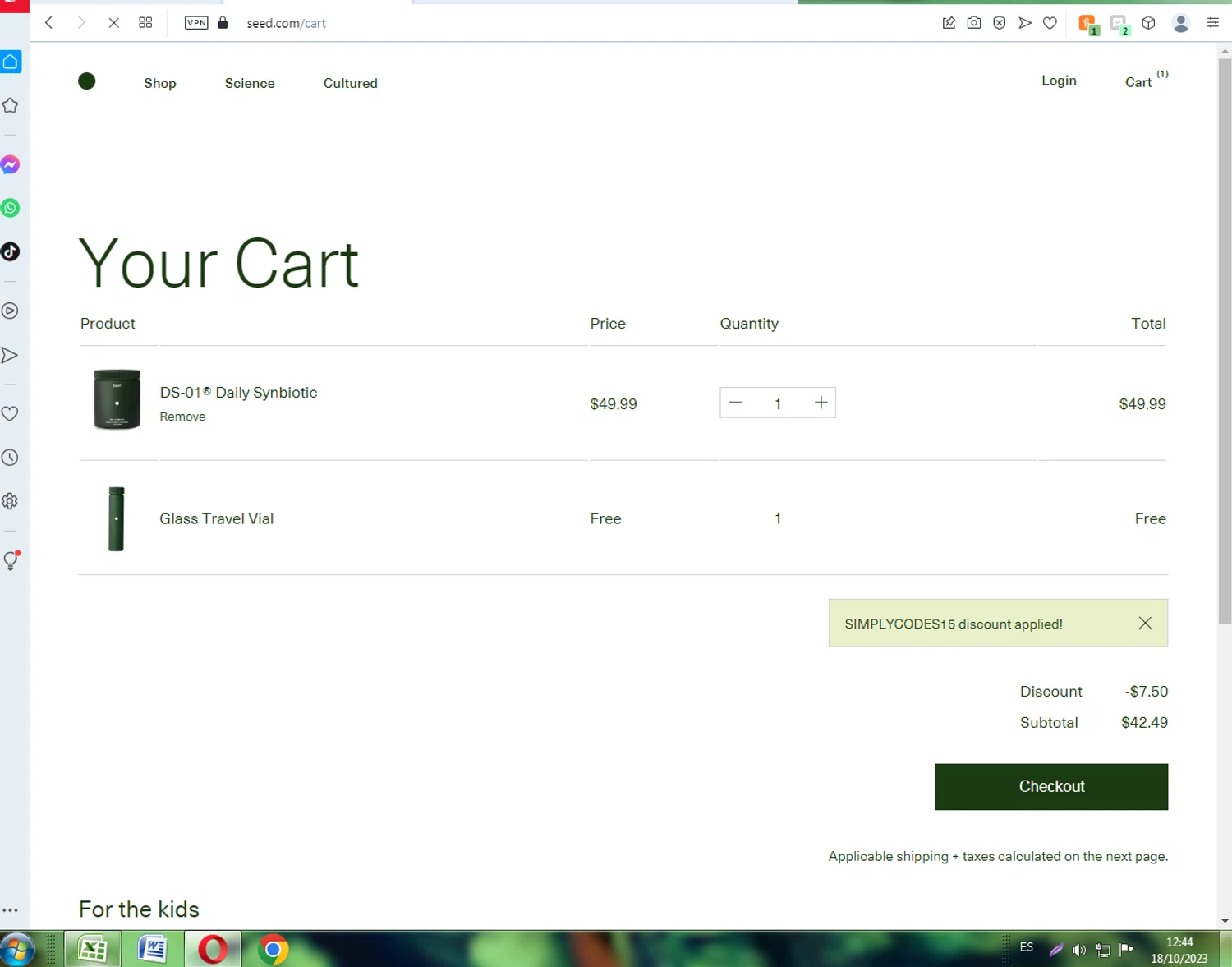Open the Glass Travel Vial image

click(x=117, y=518)
